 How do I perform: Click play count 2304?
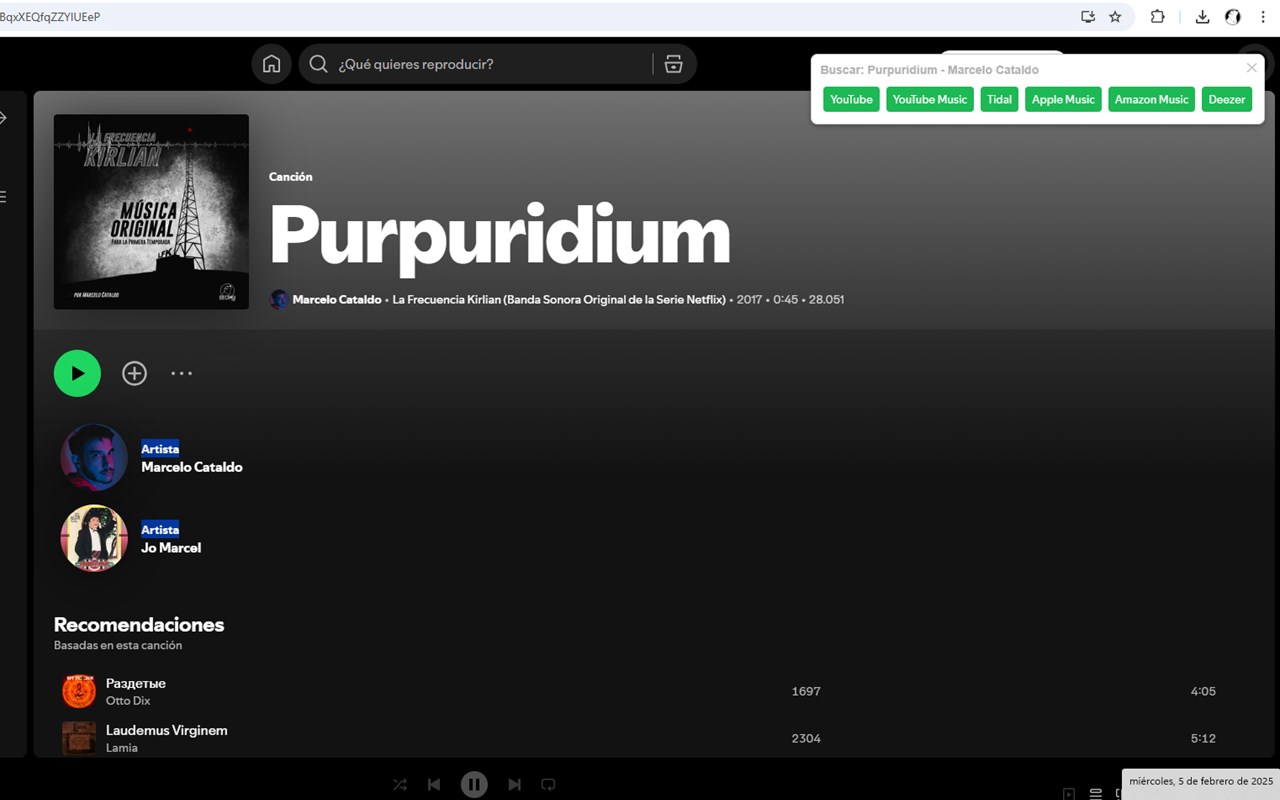click(x=806, y=738)
